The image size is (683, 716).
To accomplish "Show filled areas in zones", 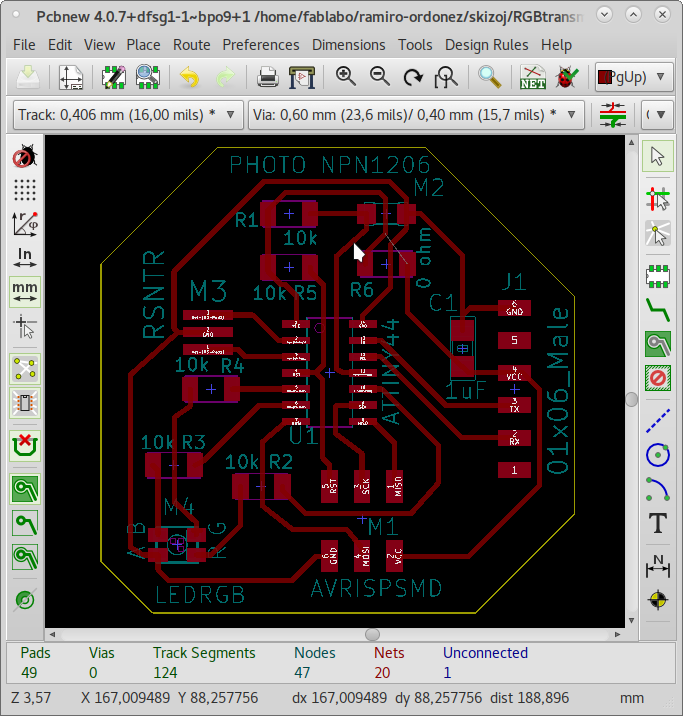I will pos(25,489).
